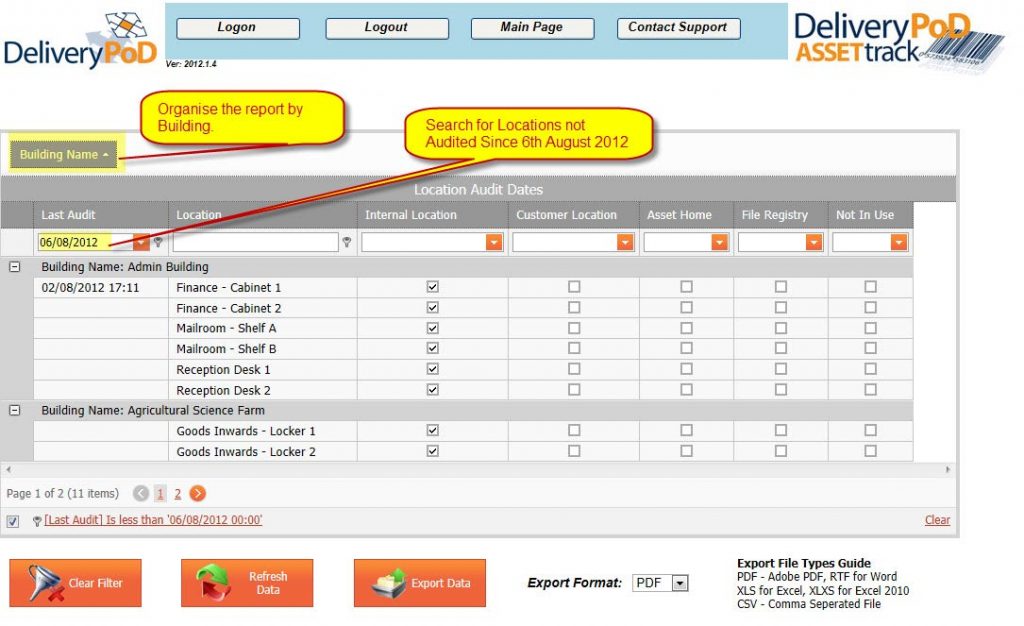The height and width of the screenshot is (626, 1024).
Task: Click the orange next-page arrow icon
Action: (198, 493)
